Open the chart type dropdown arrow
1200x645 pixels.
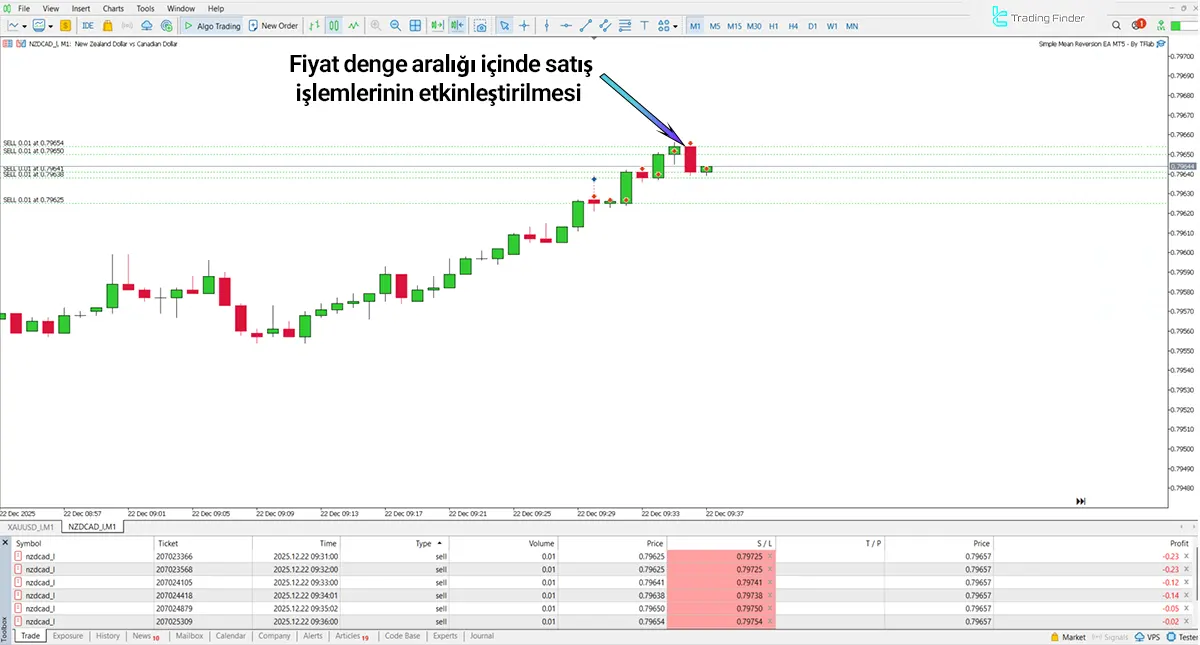pos(24,25)
